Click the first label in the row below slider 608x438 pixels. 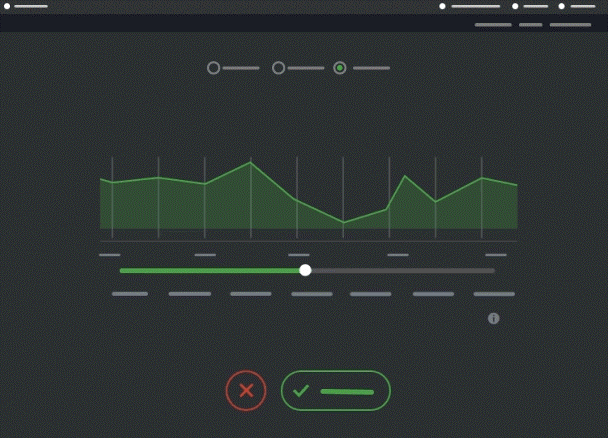(130, 294)
